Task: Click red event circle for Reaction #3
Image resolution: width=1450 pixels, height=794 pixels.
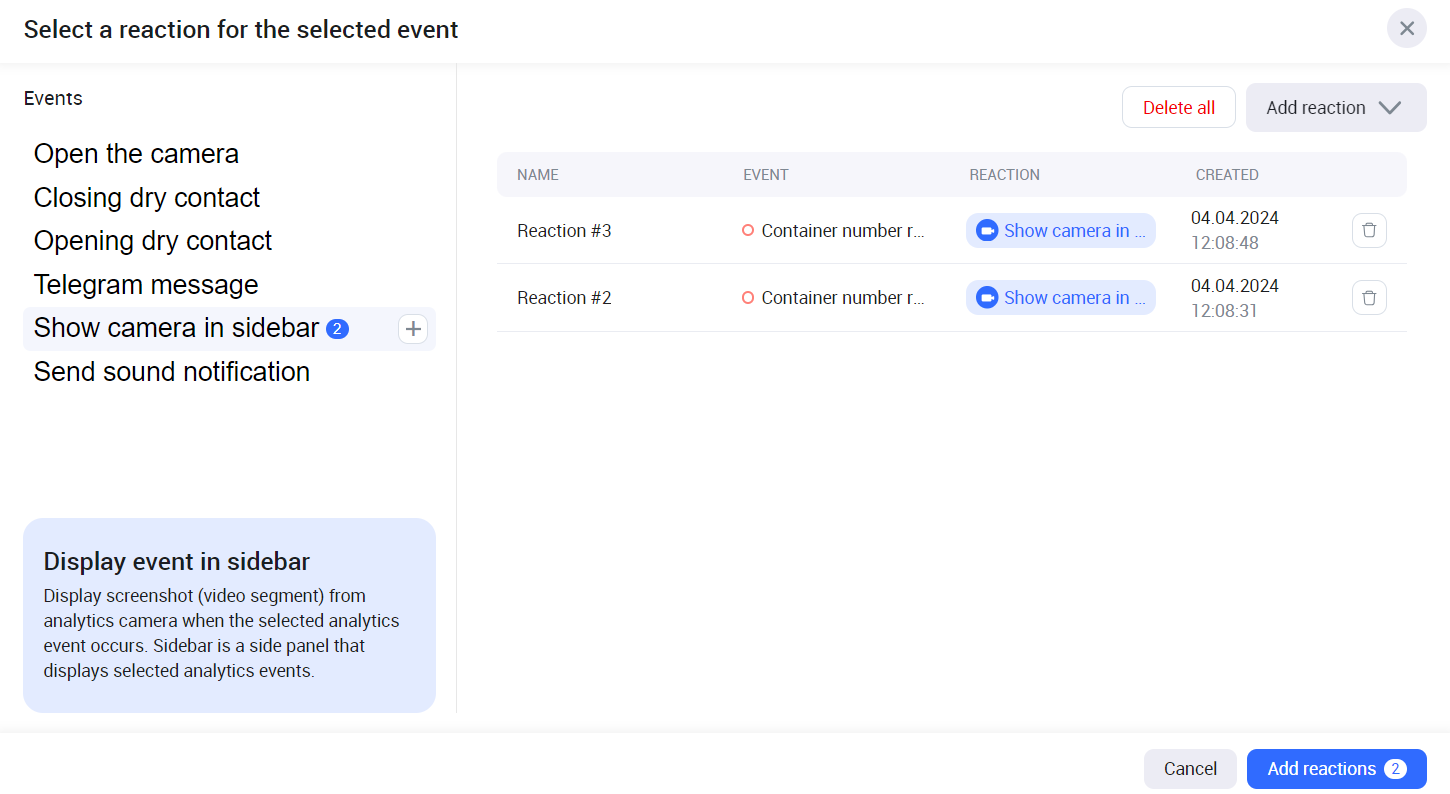Action: point(748,231)
